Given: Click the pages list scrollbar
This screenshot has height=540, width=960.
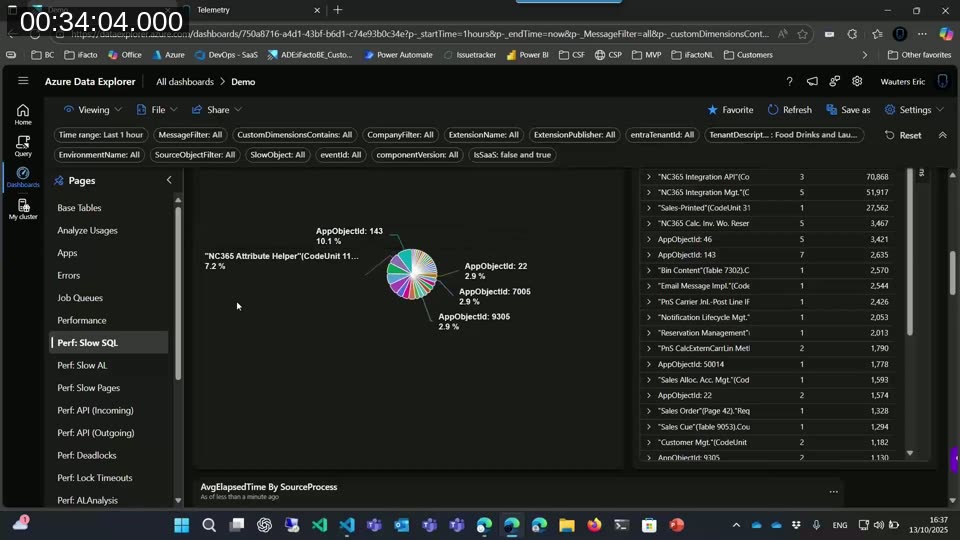Looking at the screenshot, I should [178, 294].
